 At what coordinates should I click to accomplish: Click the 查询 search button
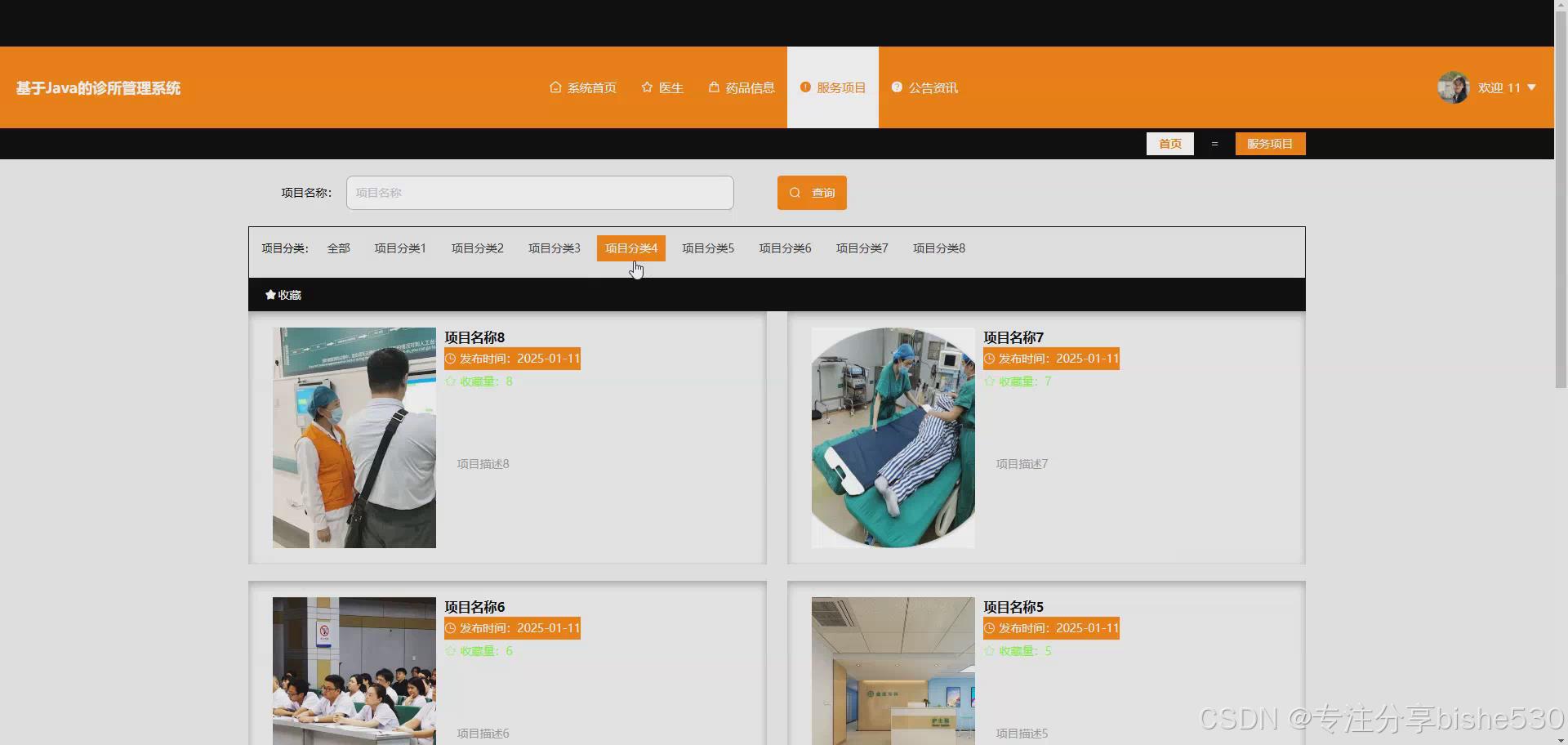(812, 193)
